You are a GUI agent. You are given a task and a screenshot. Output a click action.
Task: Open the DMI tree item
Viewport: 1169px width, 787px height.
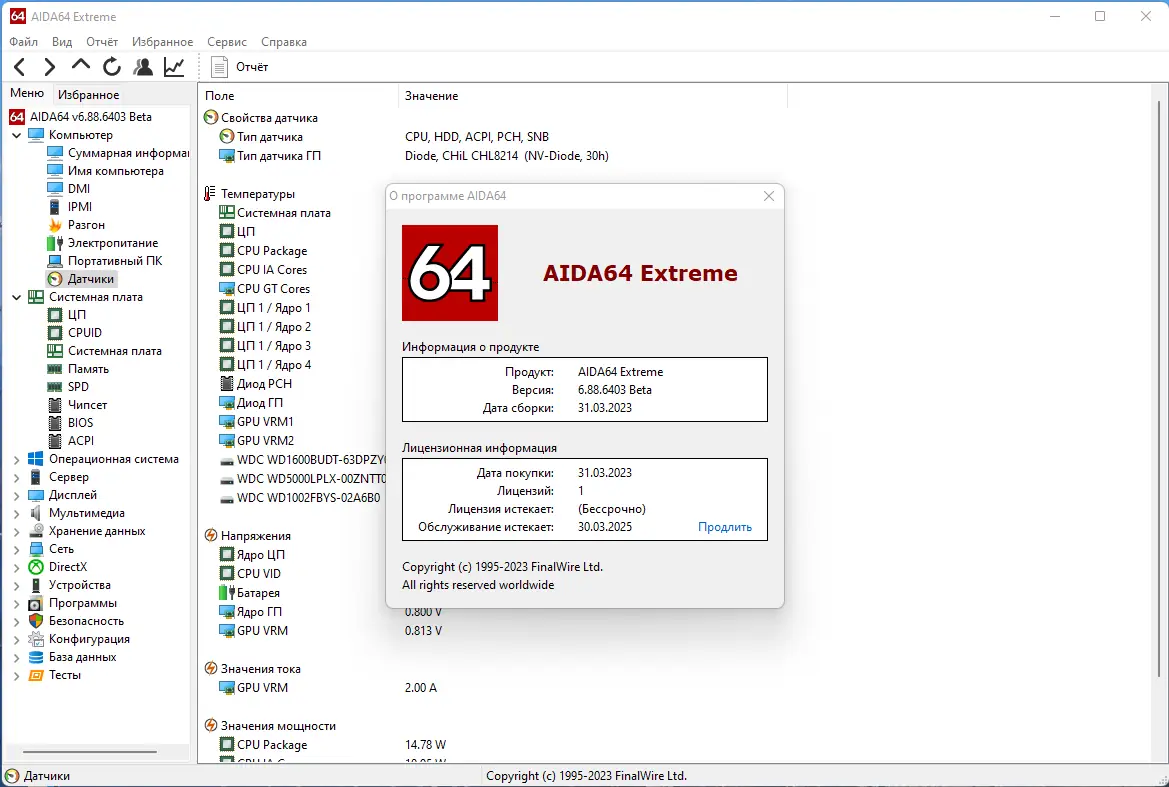(x=69, y=189)
